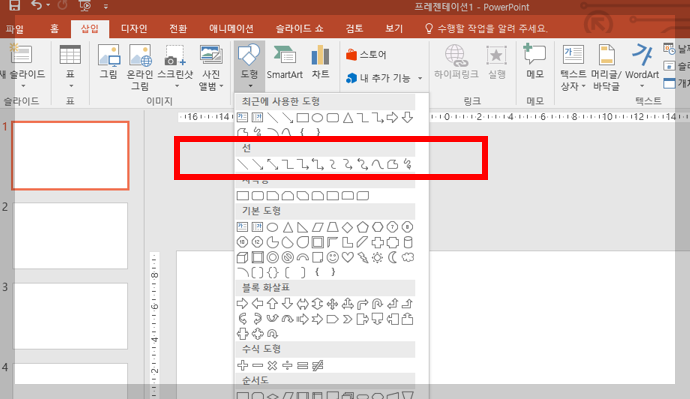Pick the pie (partial circle) shape
690x399 pixels.
(x=272, y=242)
